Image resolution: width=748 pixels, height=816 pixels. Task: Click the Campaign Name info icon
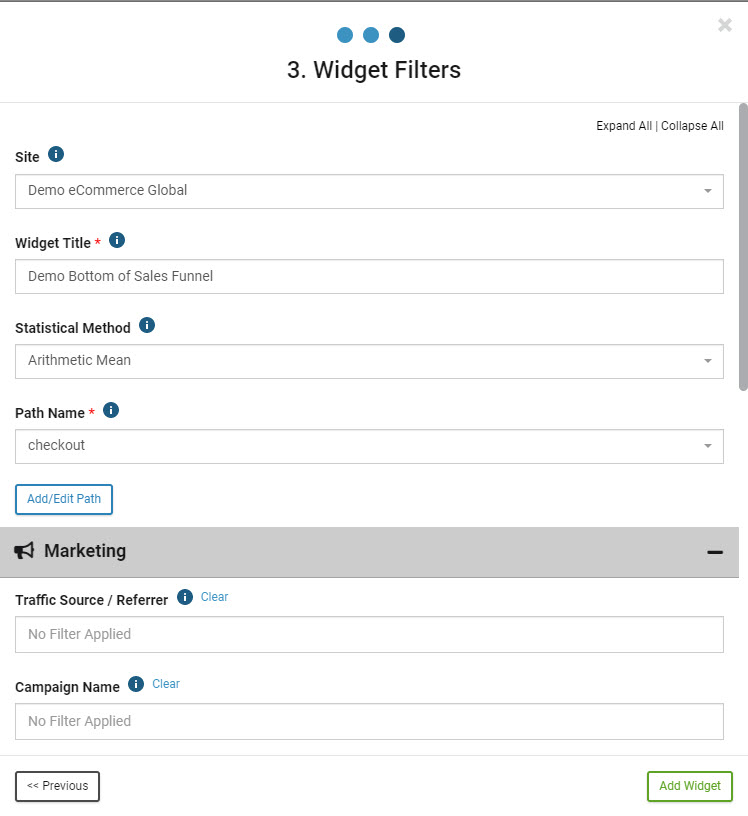136,684
